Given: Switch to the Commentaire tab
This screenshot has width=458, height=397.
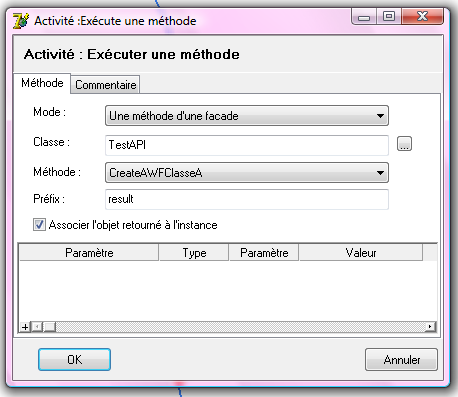Looking at the screenshot, I should pyautogui.click(x=105, y=85).
